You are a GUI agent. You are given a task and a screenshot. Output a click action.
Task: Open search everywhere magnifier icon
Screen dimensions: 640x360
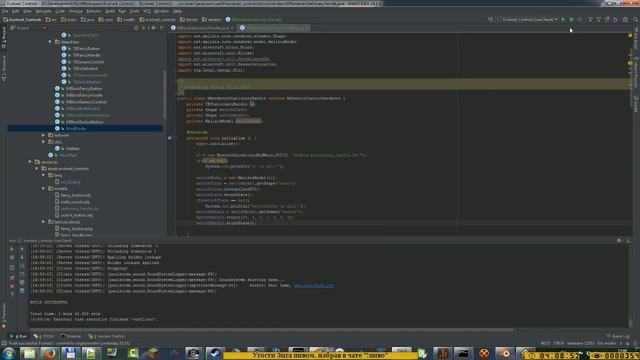pyautogui.click(x=636, y=19)
